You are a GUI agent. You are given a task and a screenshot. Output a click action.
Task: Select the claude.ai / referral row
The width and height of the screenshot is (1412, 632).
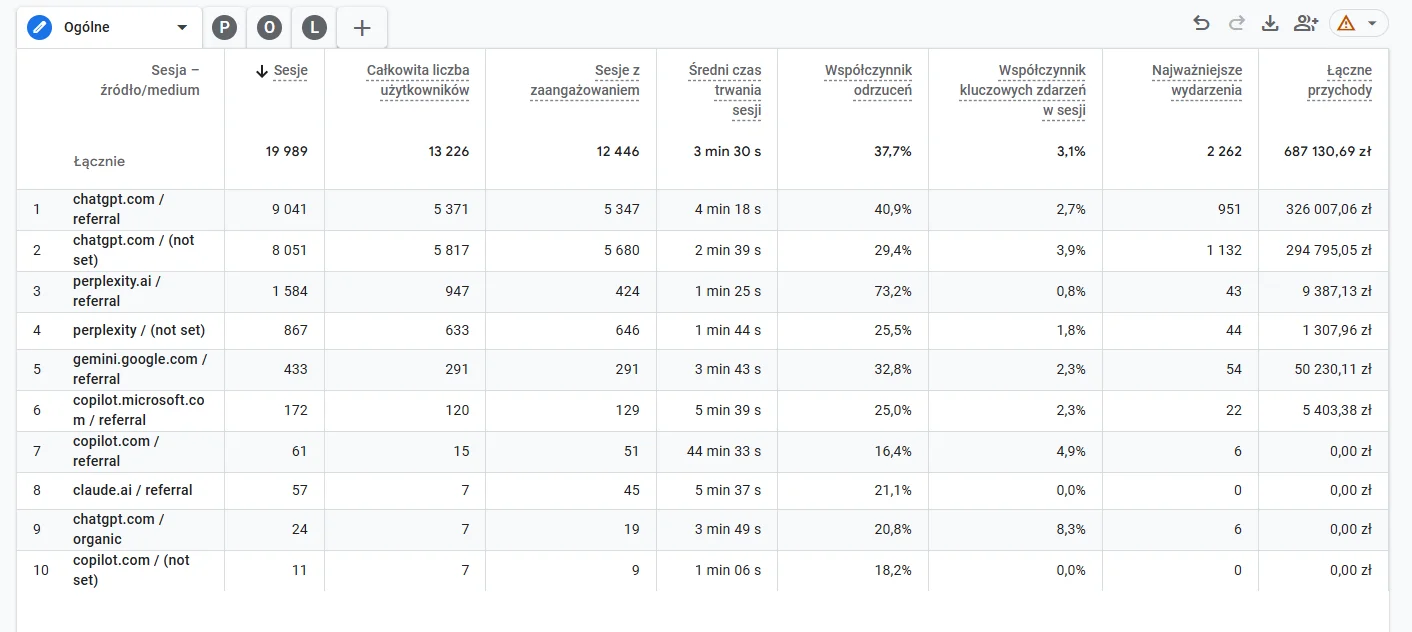click(702, 490)
